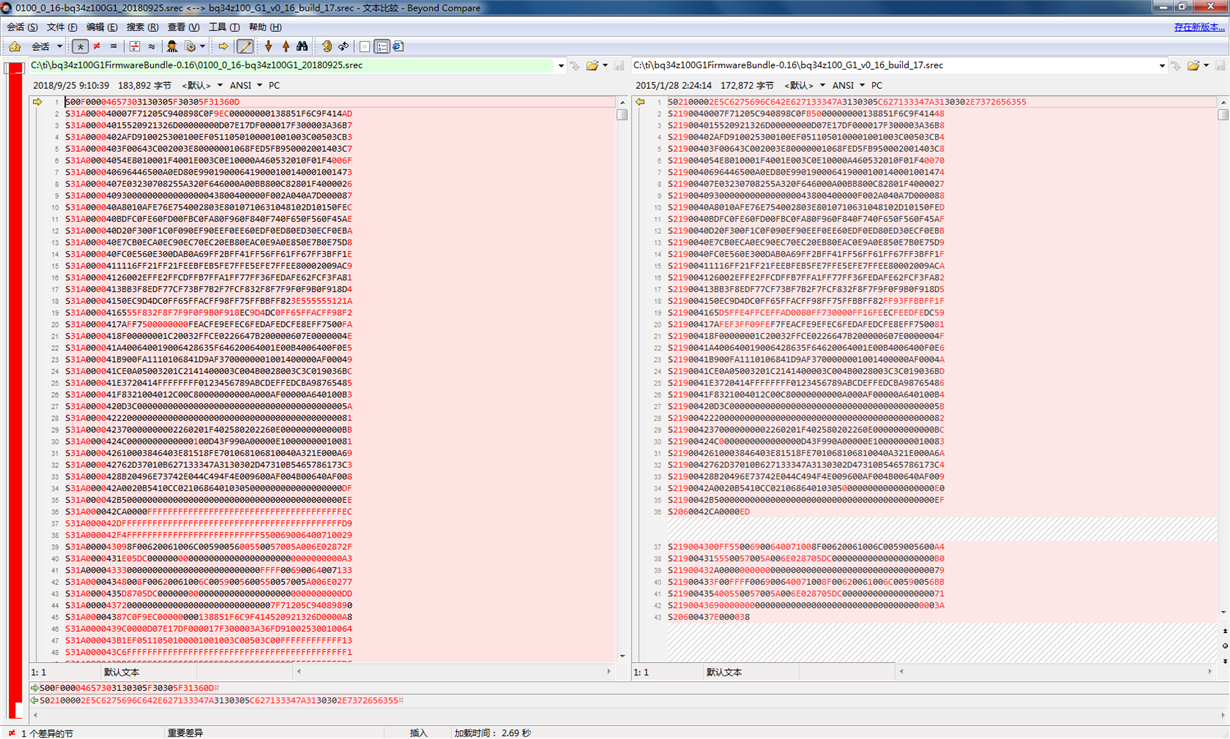Click the Reload refresh icon

[x=343, y=46]
